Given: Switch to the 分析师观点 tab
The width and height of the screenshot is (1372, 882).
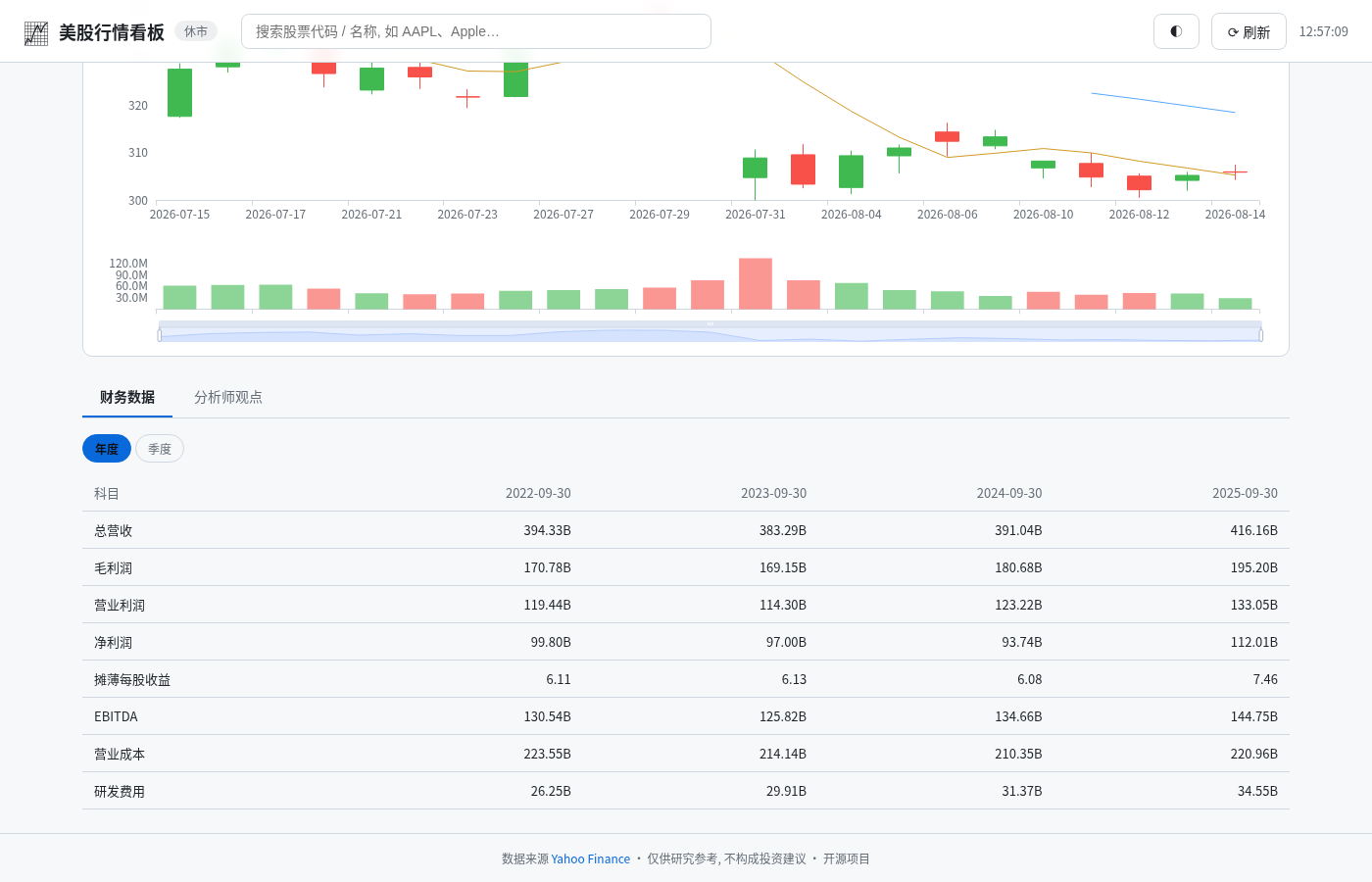Looking at the screenshot, I should (x=228, y=397).
